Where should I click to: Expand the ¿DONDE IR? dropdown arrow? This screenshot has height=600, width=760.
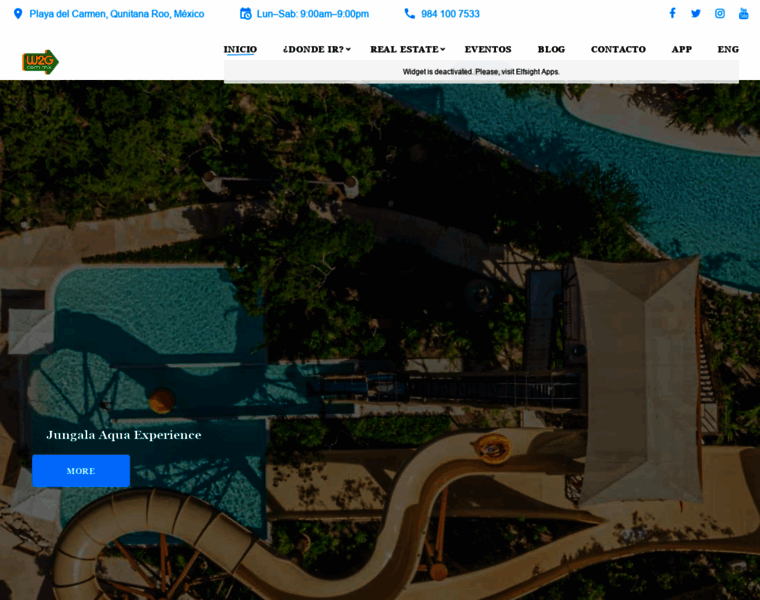pos(348,49)
